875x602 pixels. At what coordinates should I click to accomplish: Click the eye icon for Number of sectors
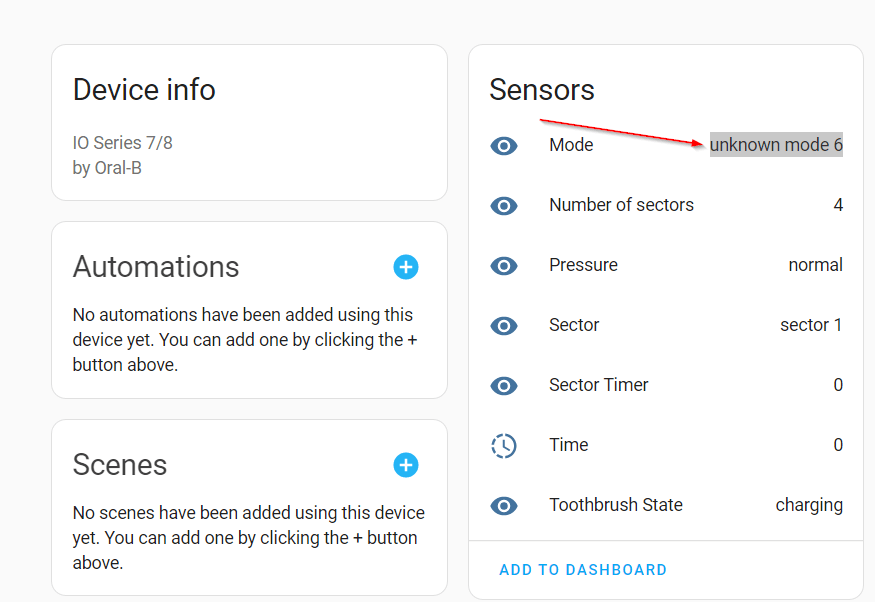504,205
